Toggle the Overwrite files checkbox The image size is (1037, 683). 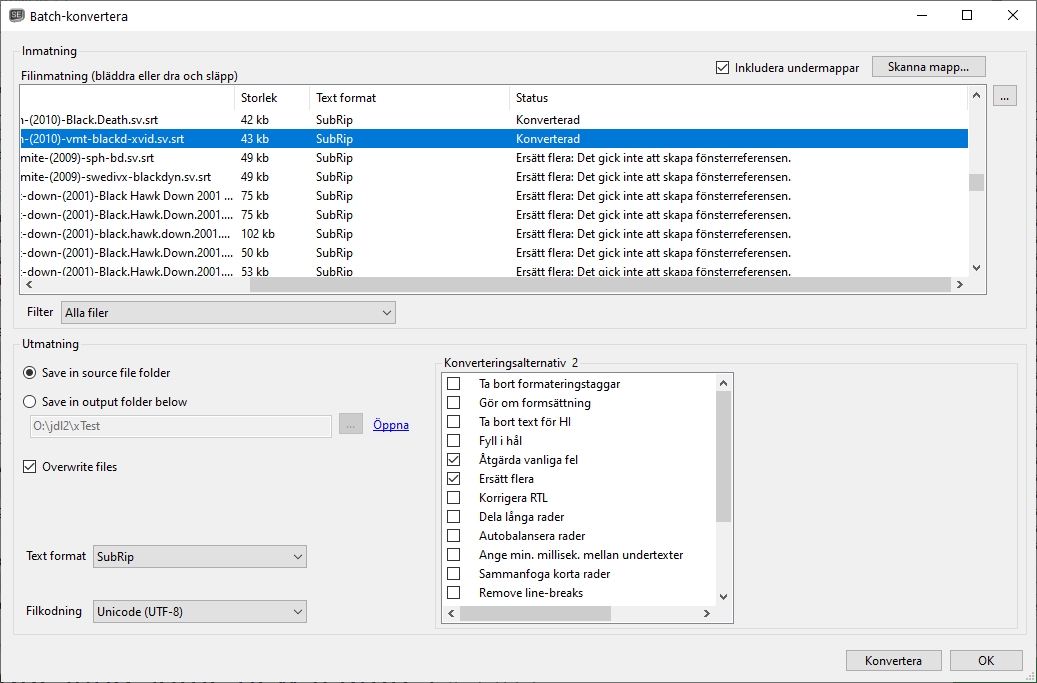29,466
